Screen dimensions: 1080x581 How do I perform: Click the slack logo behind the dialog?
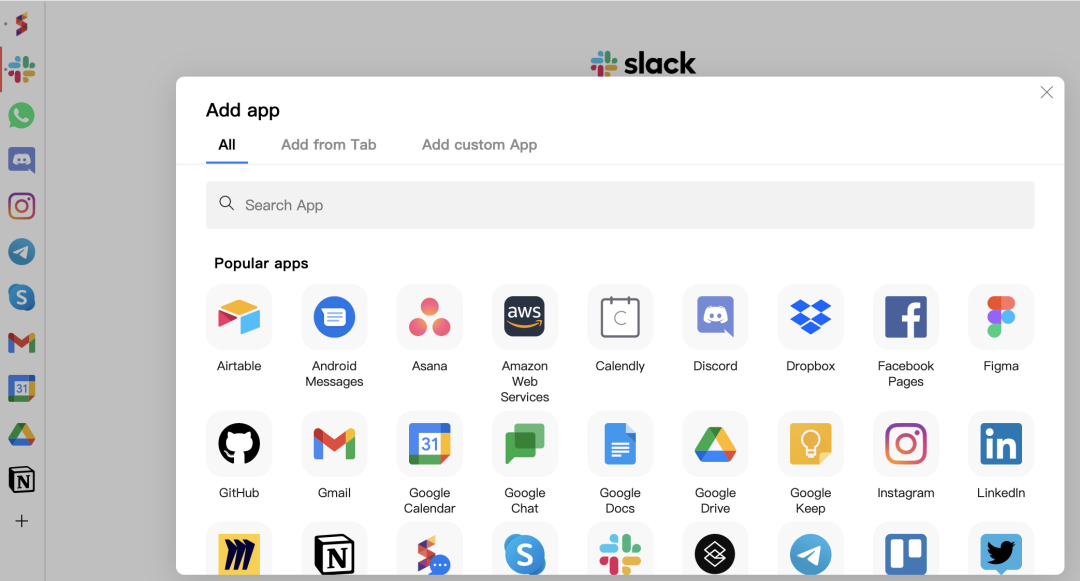click(x=643, y=63)
